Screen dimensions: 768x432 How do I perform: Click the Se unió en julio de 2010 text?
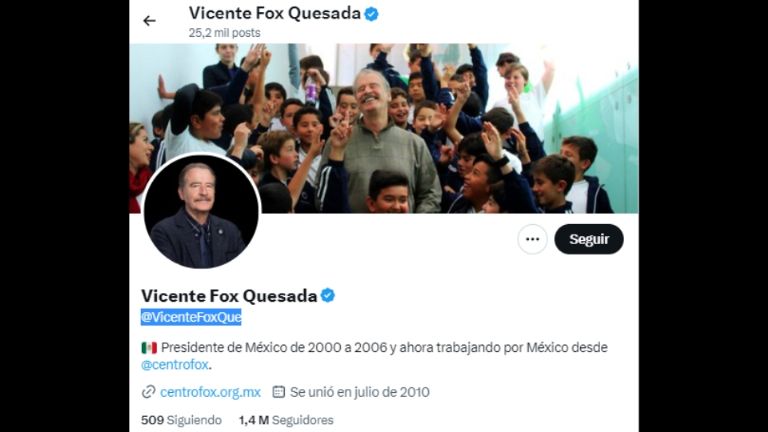click(360, 392)
